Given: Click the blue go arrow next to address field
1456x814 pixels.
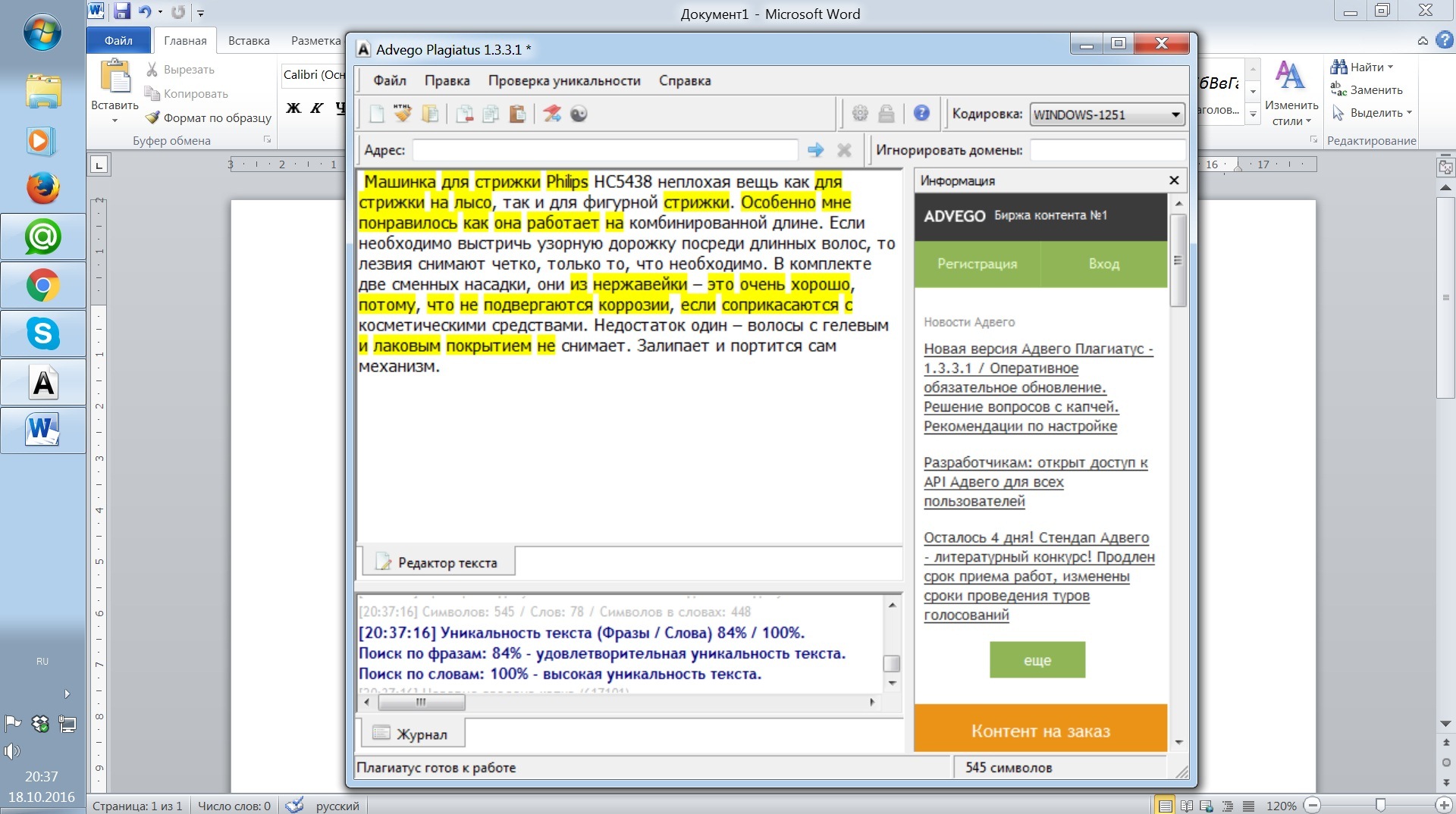Looking at the screenshot, I should 816,150.
